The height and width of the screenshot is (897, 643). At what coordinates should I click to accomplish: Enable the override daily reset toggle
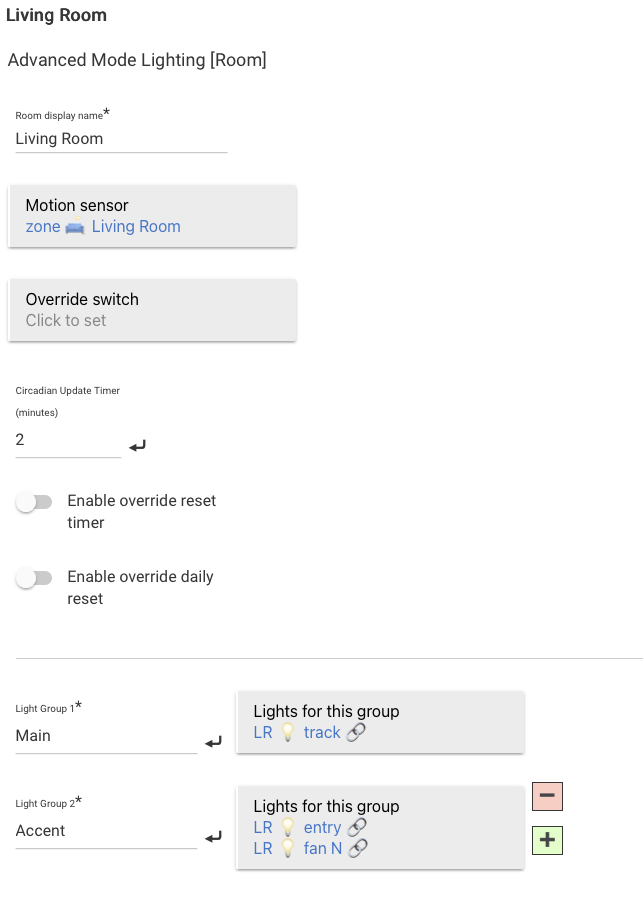[34, 578]
